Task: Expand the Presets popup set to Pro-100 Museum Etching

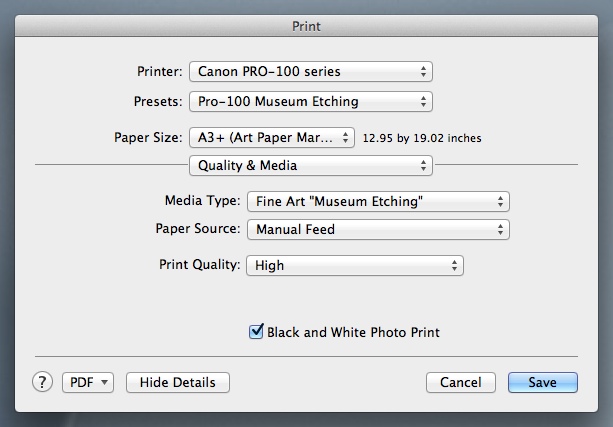Action: pyautogui.click(x=310, y=101)
